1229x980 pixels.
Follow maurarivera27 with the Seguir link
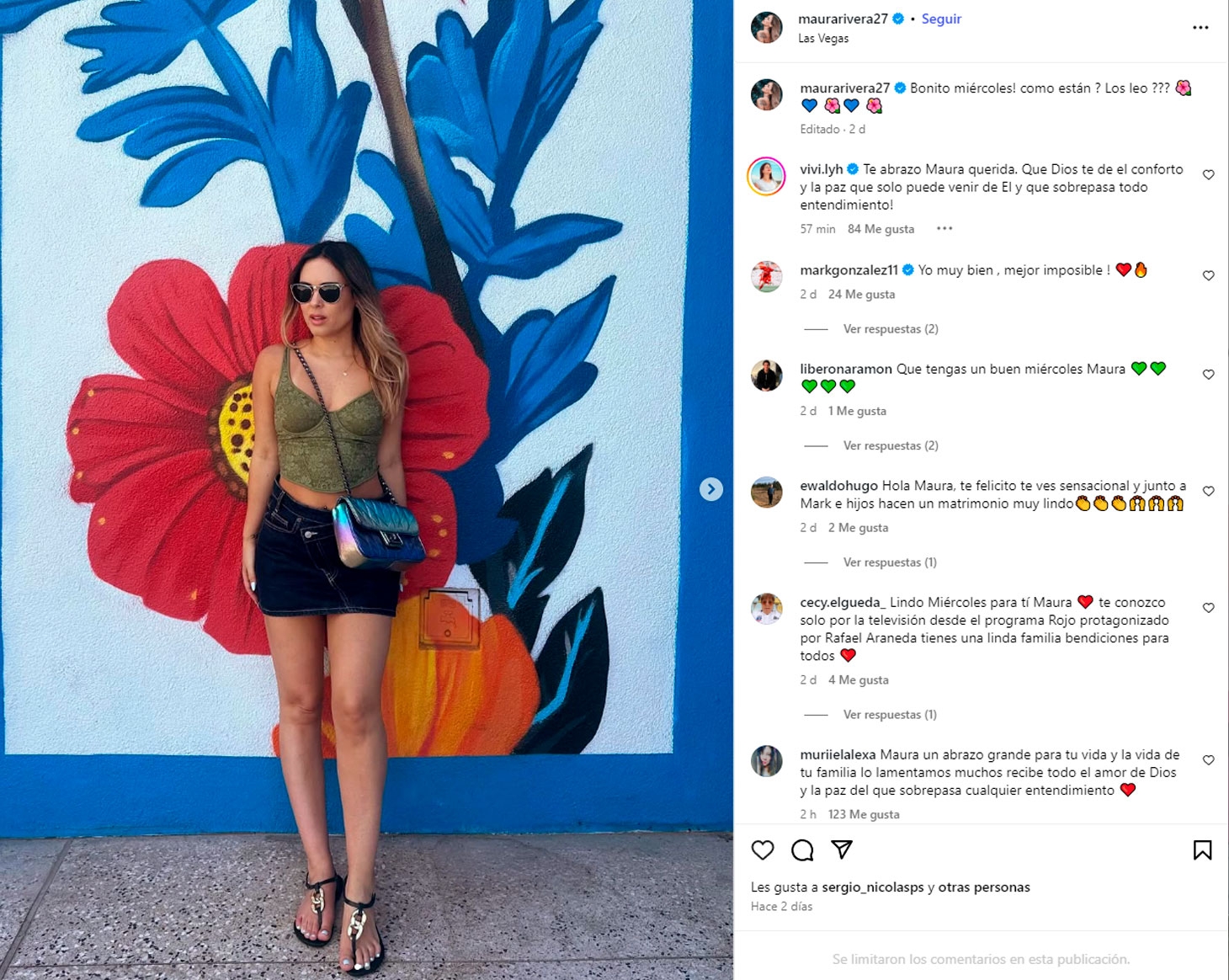pyautogui.click(x=941, y=19)
